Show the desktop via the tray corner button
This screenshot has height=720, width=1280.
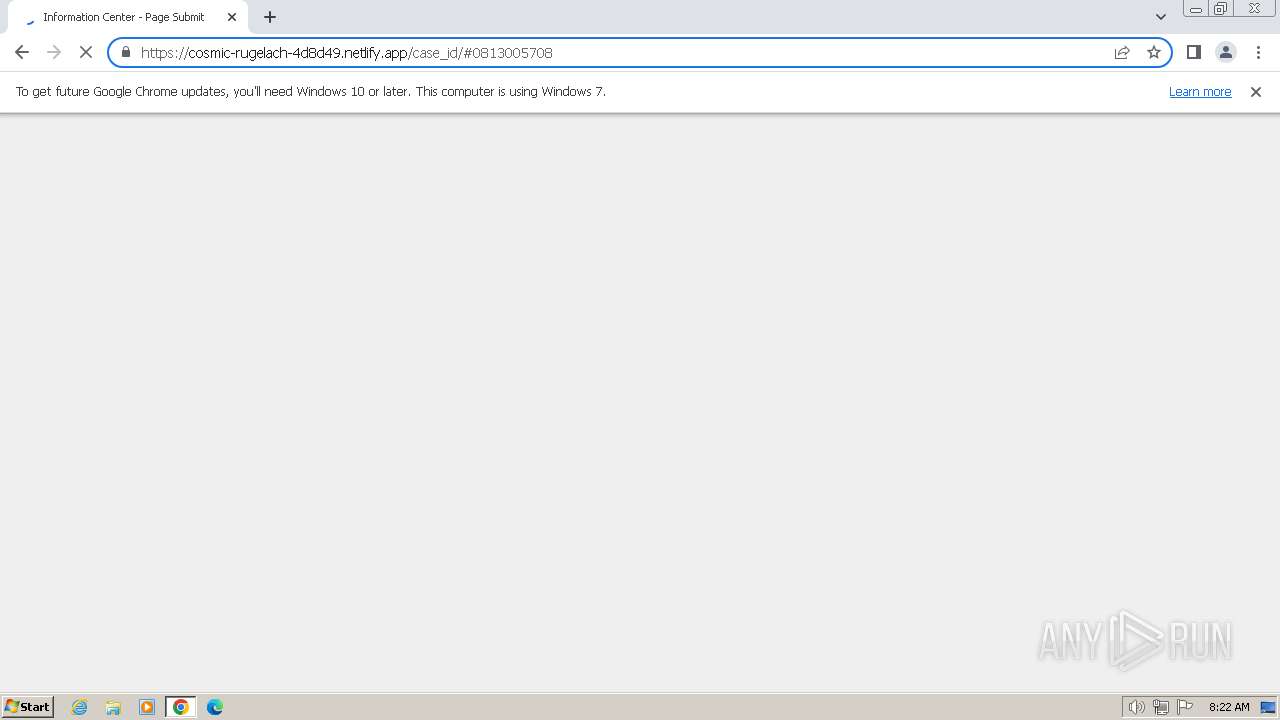click(x=1268, y=707)
